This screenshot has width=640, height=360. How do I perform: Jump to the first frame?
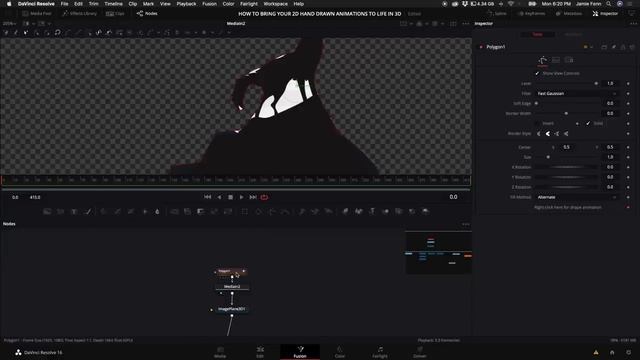pyautogui.click(x=207, y=197)
